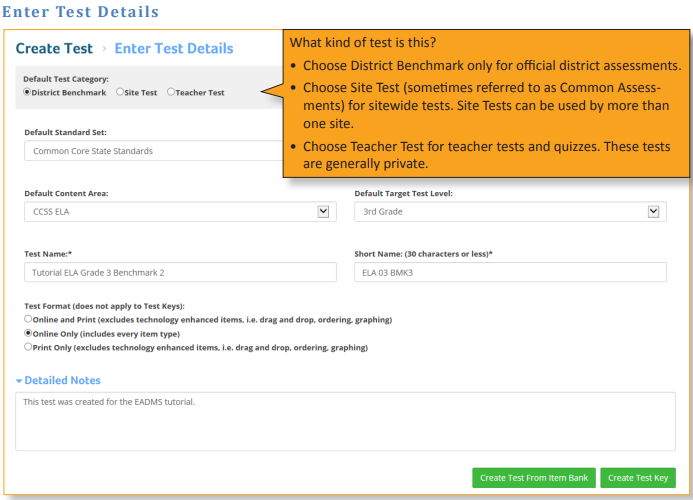Go to Create Test breadcrumb
Screen dimensions: 693x500
[x=54, y=48]
